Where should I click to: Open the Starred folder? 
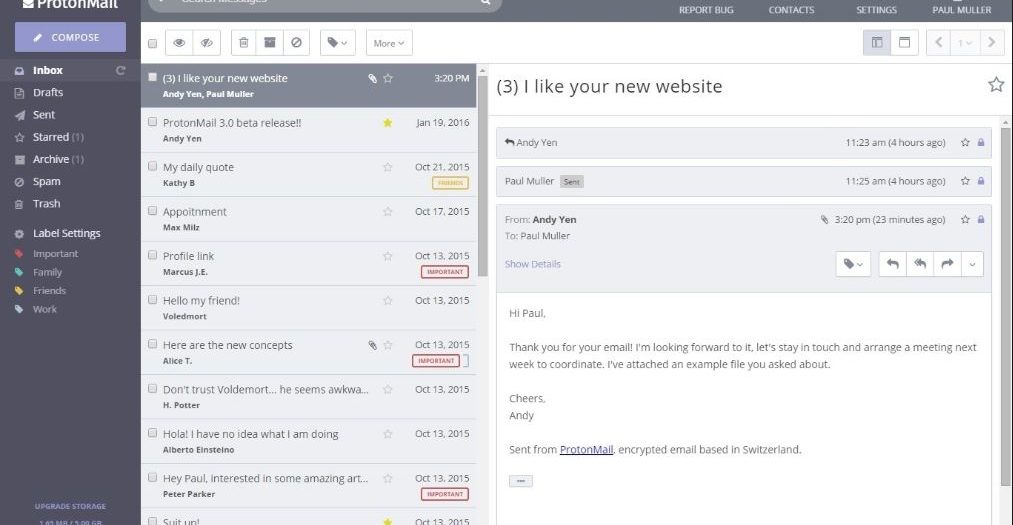click(x=50, y=137)
